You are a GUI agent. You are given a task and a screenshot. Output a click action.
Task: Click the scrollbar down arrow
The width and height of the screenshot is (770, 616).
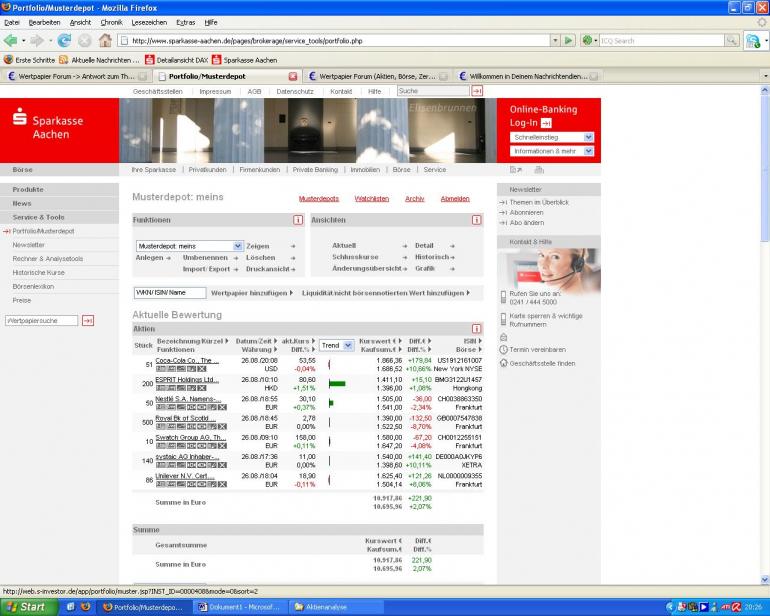pyautogui.click(x=765, y=580)
